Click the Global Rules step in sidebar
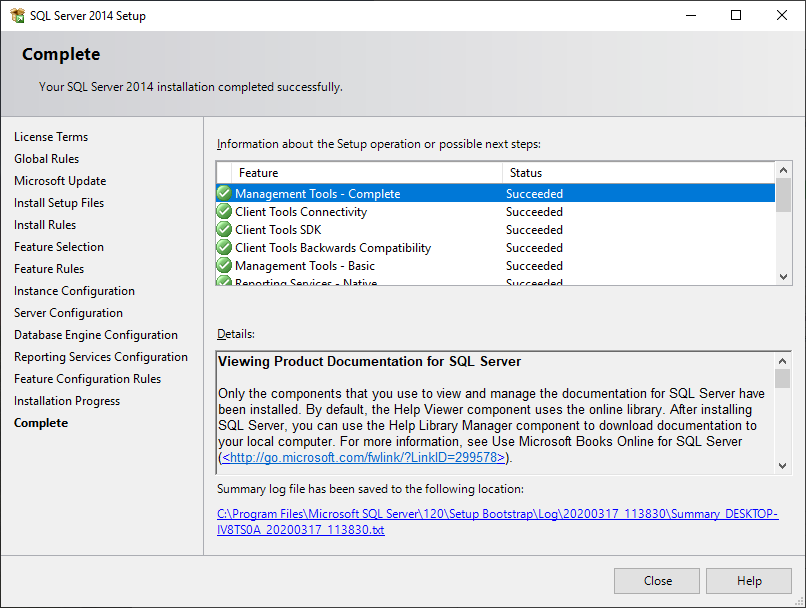Screen dimensions: 806x608 46,159
